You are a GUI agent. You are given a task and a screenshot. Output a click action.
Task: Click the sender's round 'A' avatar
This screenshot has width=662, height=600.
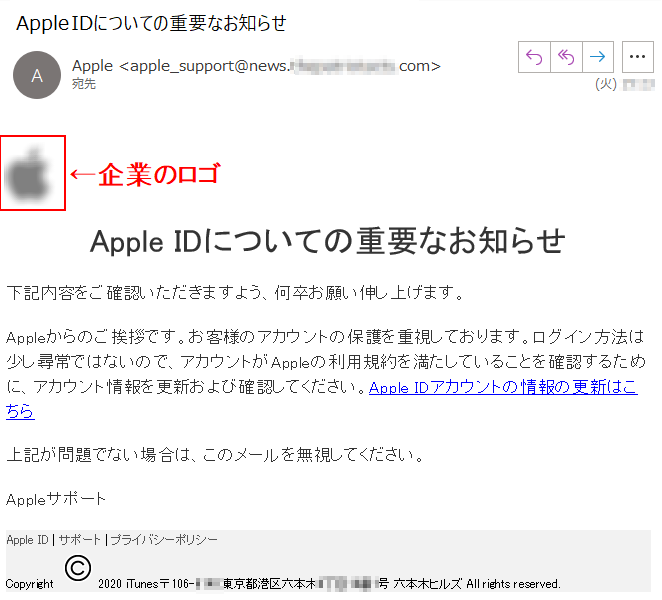tap(37, 76)
